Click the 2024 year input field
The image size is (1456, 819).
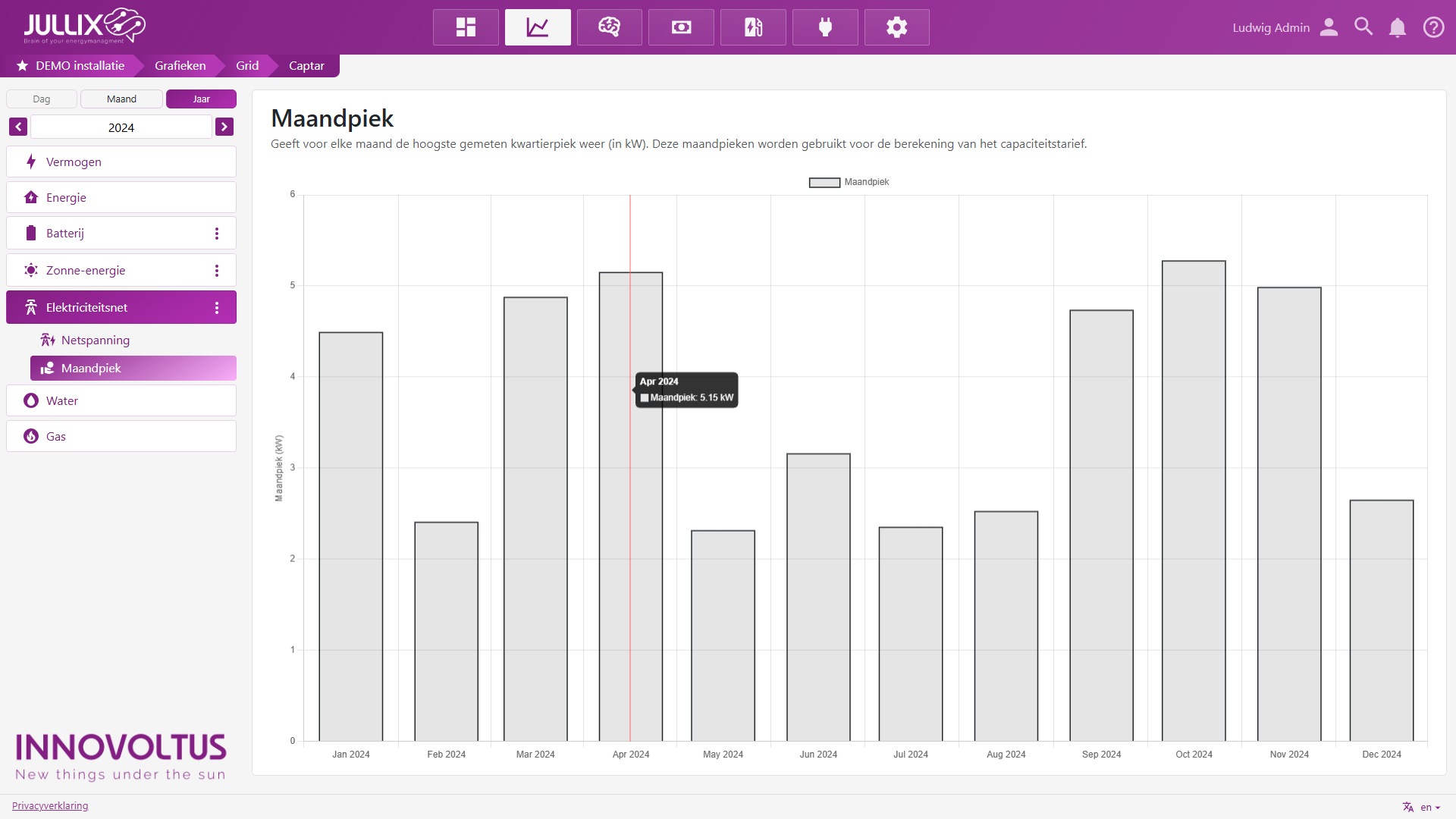pyautogui.click(x=121, y=127)
